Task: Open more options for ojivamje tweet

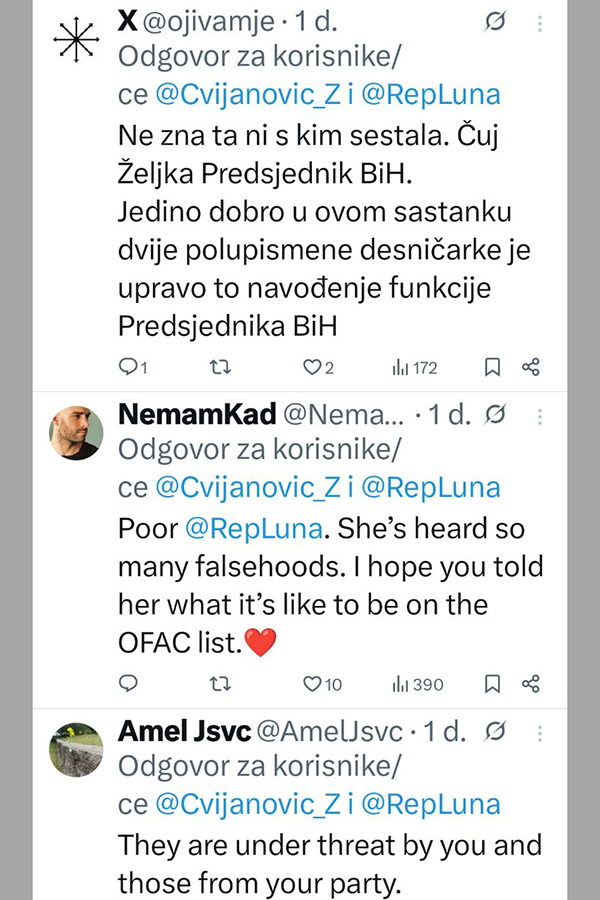Action: pyautogui.click(x=539, y=23)
